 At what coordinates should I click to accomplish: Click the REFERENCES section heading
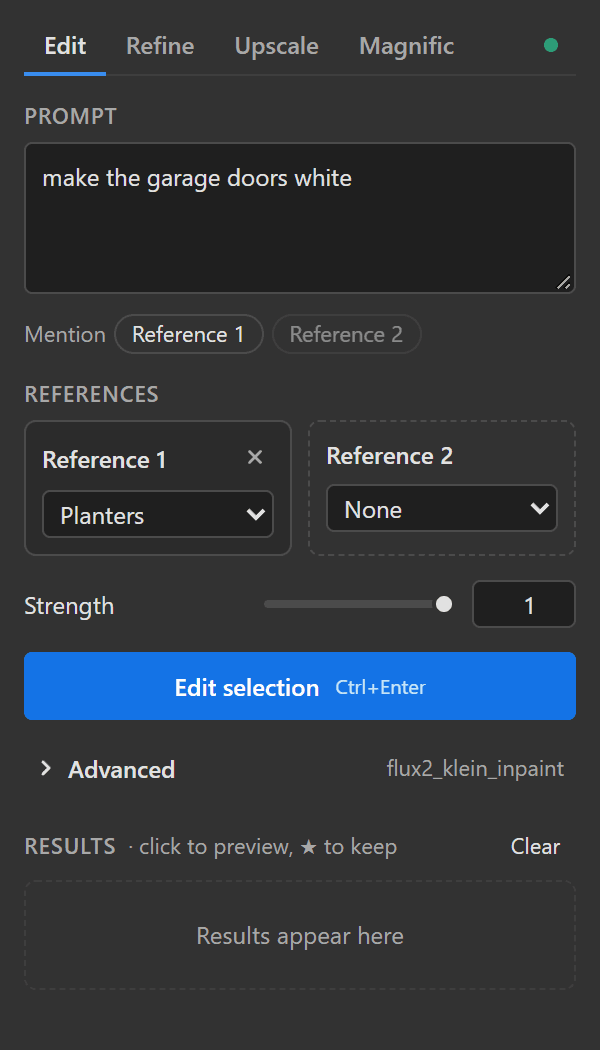tap(91, 394)
